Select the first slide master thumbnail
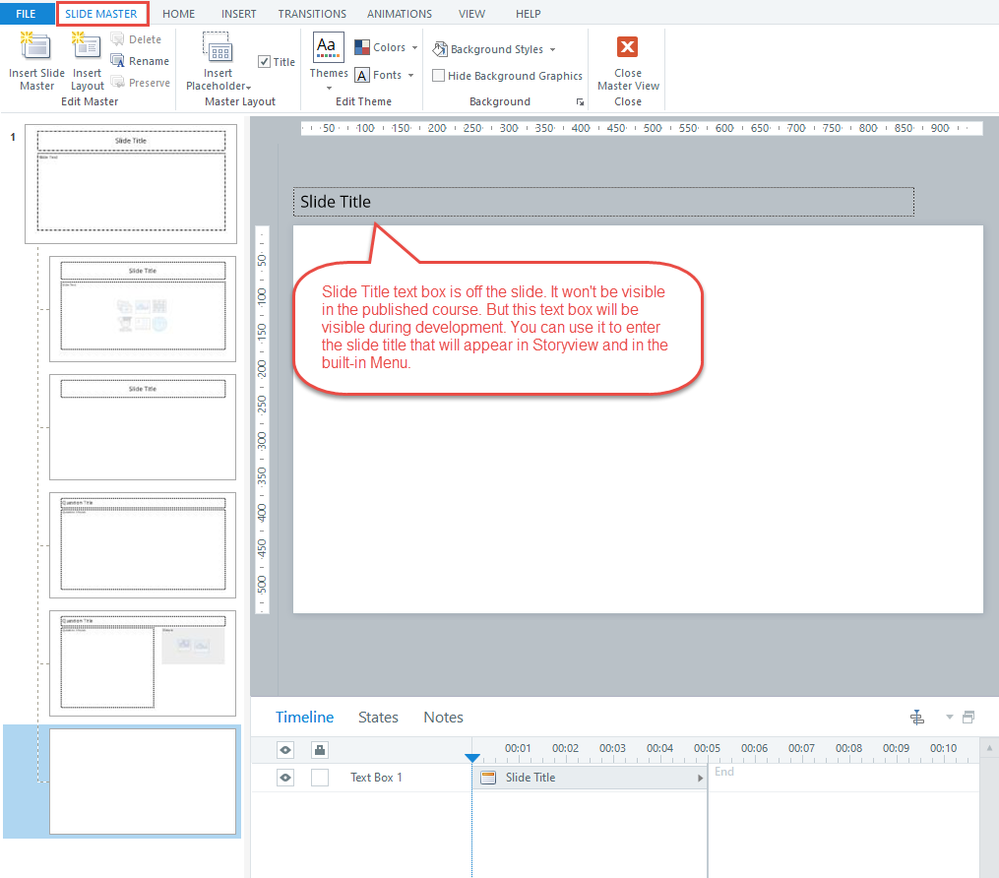The image size is (999, 878). (131, 184)
